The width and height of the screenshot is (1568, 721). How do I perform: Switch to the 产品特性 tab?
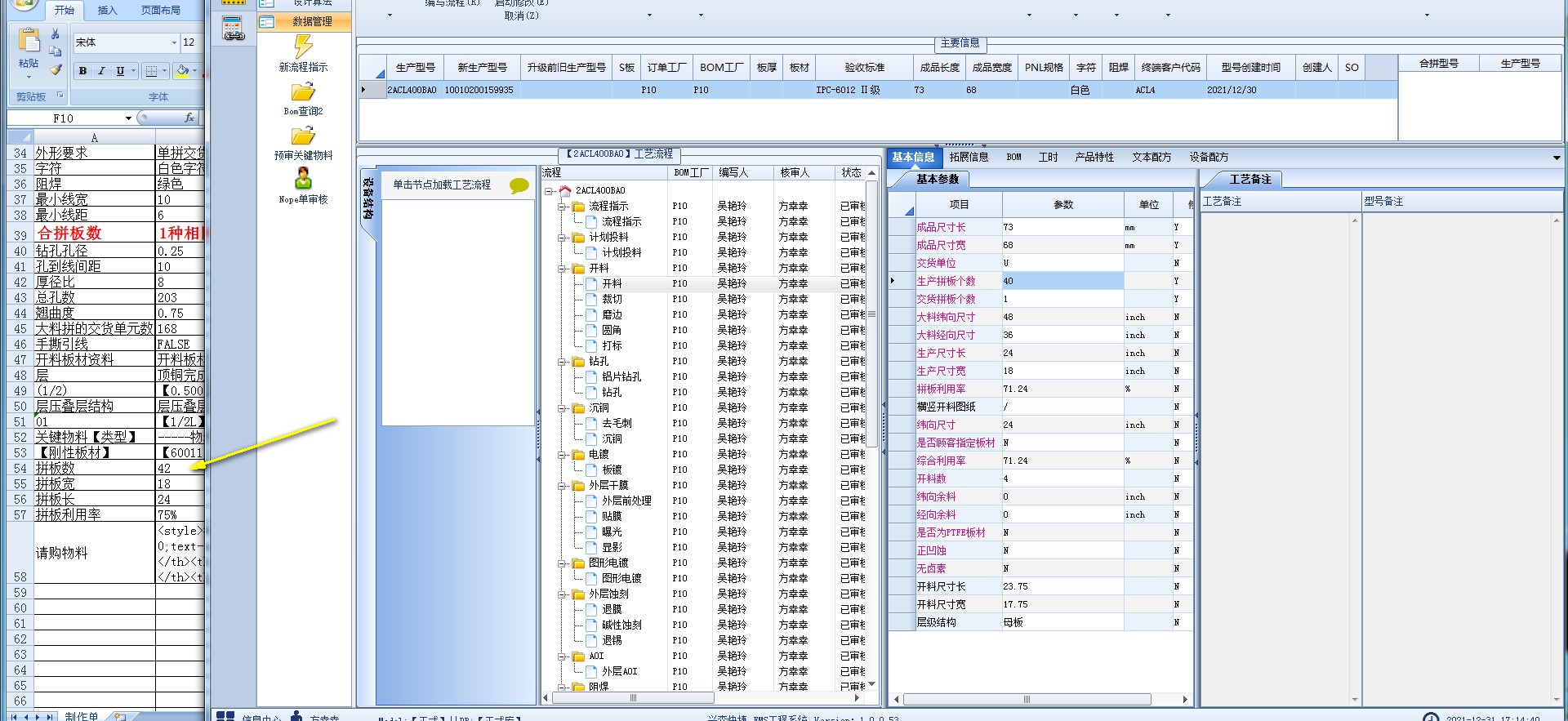1094,158
